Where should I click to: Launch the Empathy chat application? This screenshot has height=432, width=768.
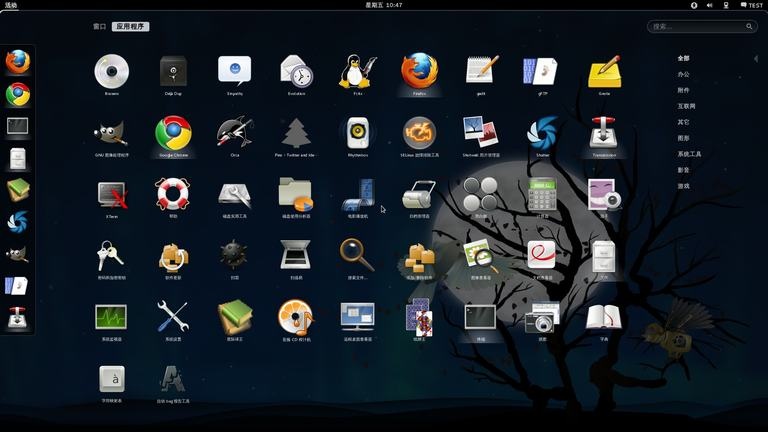(234, 72)
